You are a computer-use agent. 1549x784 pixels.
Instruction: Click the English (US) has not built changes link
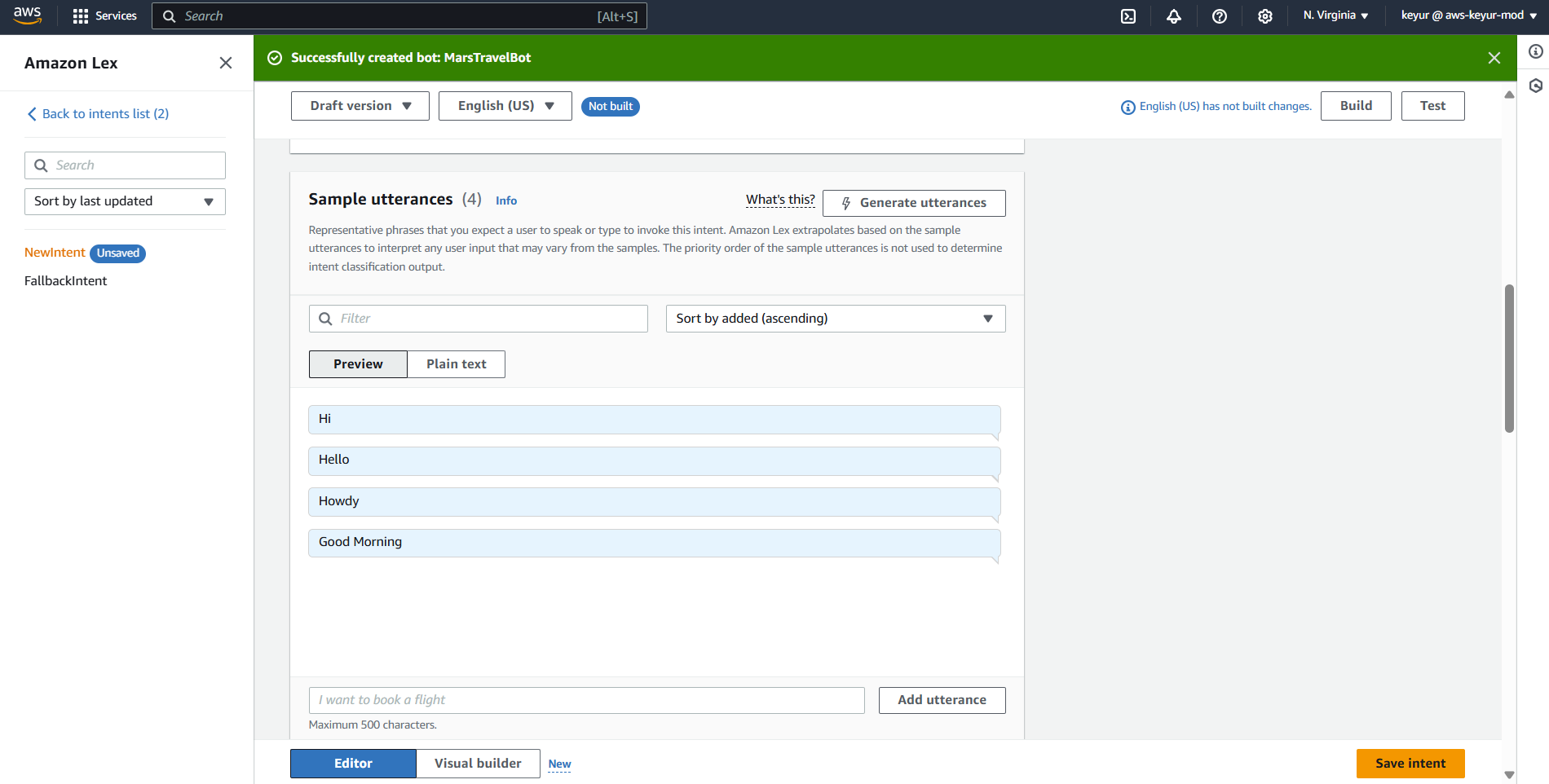coord(1225,107)
